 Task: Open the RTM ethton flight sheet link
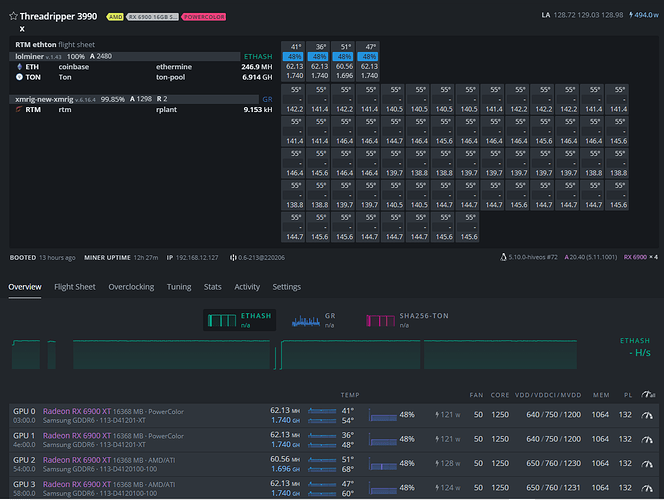55,44
